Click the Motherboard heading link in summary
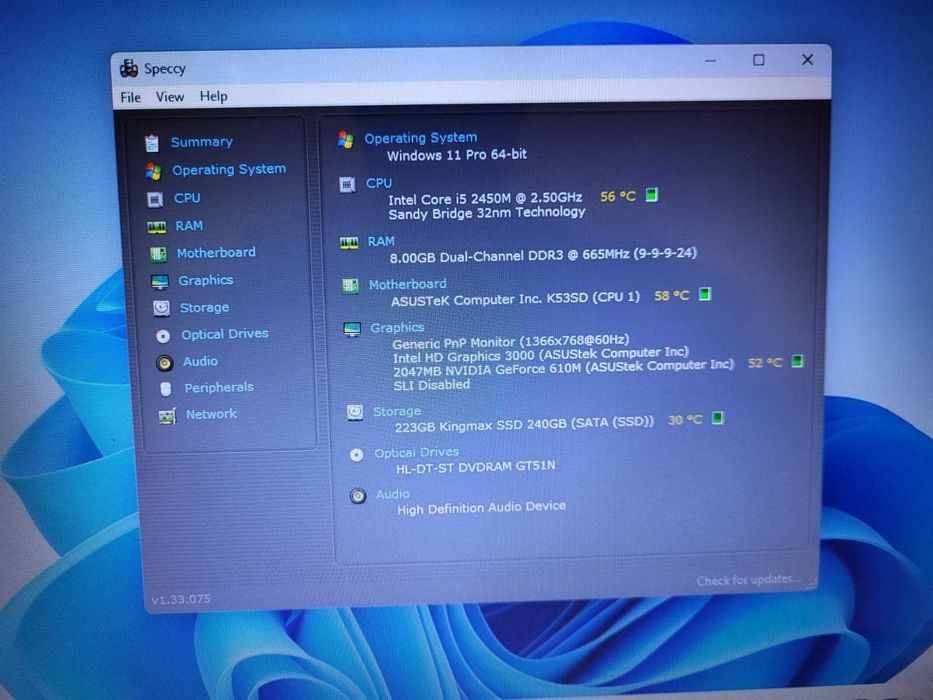 (x=408, y=285)
